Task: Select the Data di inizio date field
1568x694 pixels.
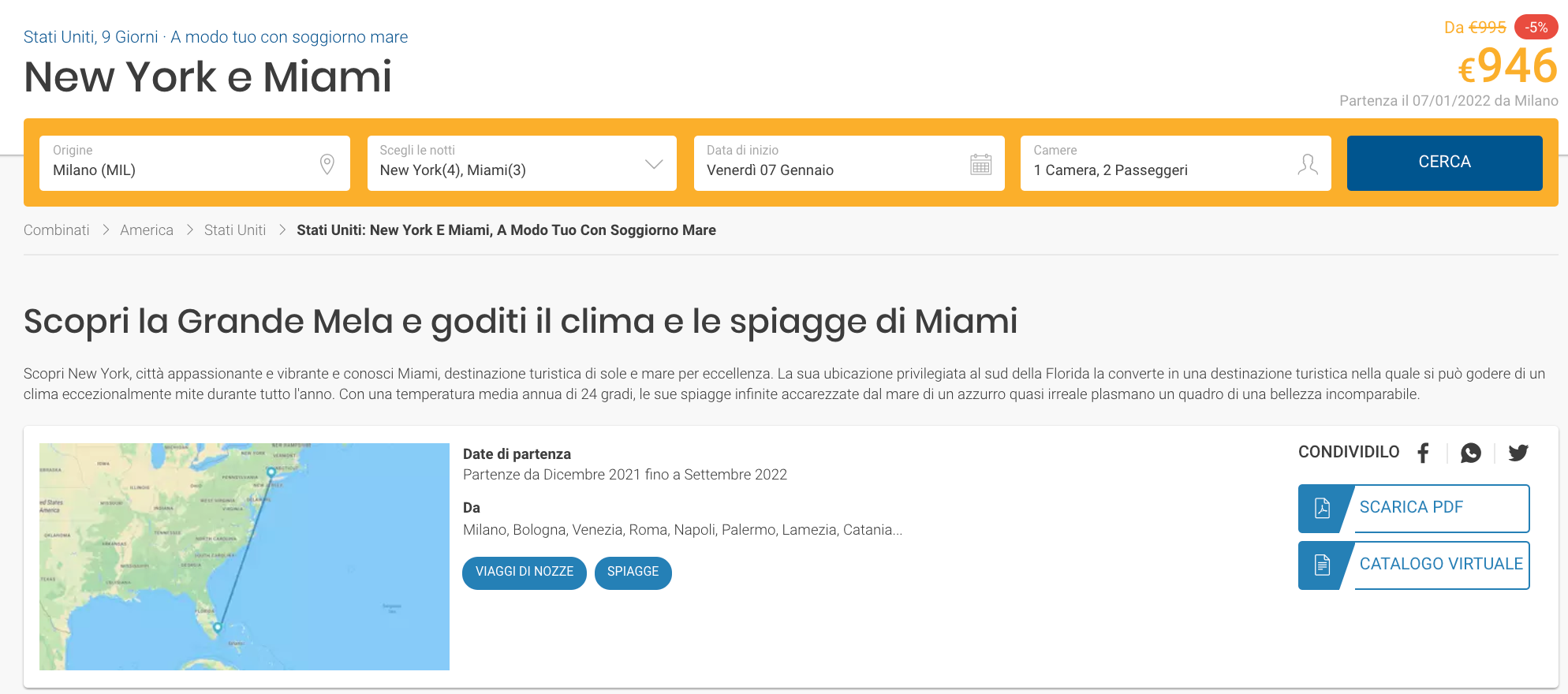Action: click(849, 163)
